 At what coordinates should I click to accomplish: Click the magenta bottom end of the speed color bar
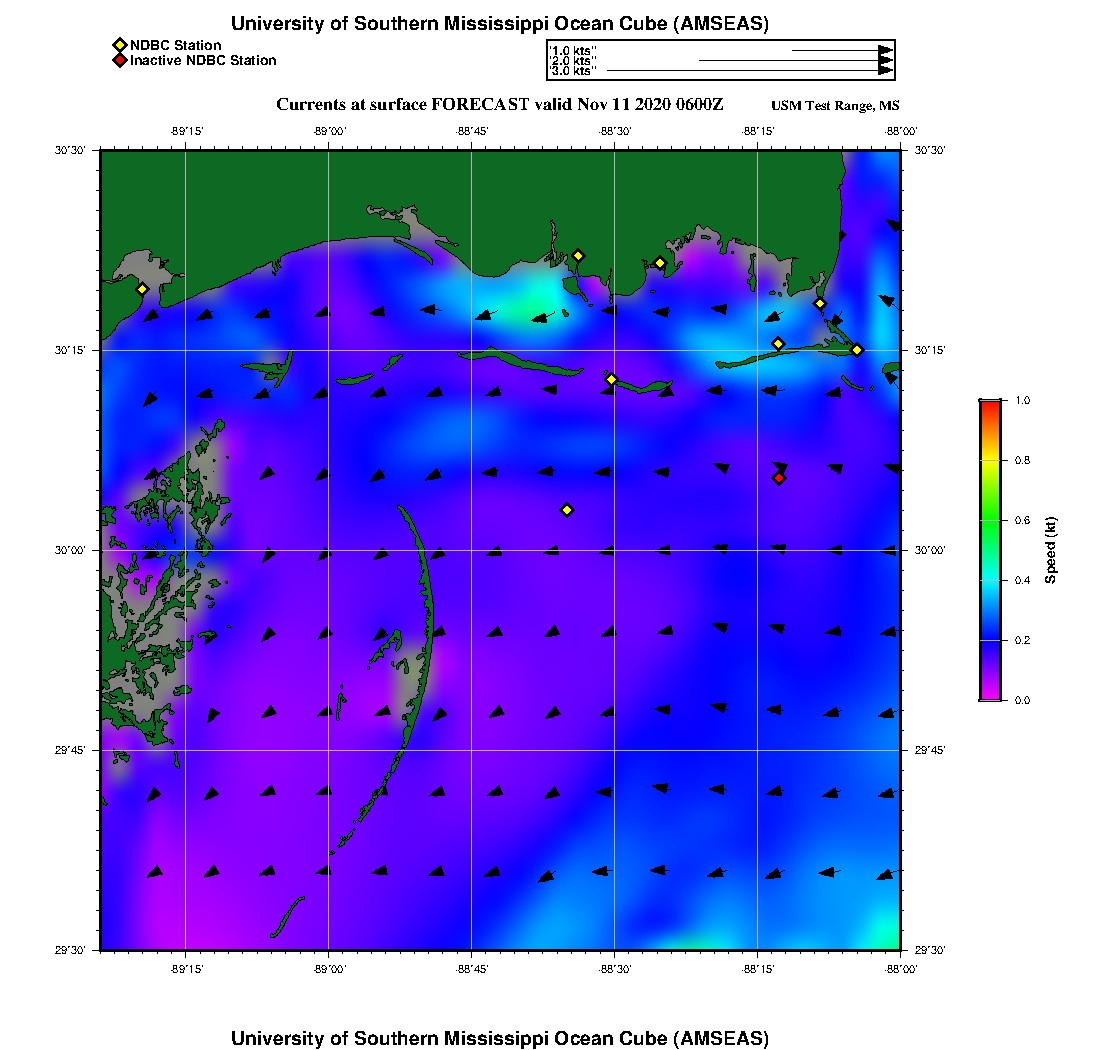pos(991,694)
